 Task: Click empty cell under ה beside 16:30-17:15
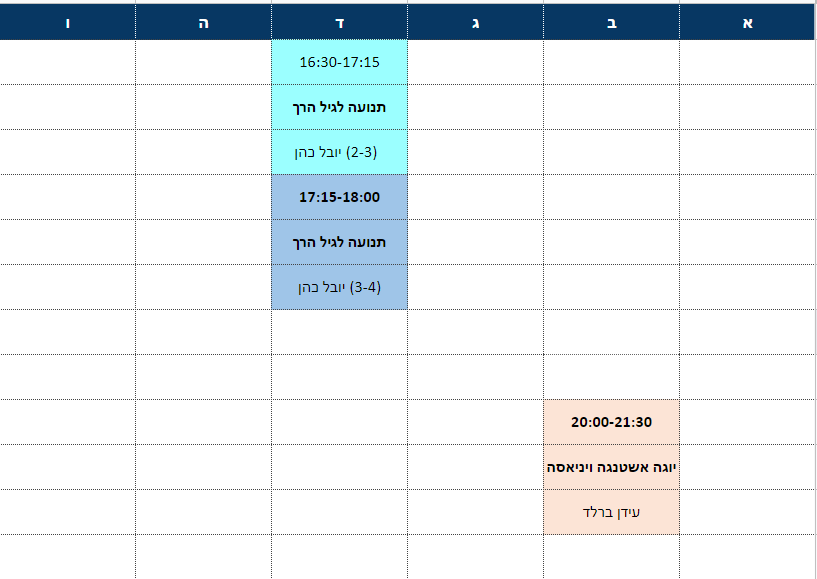[203, 62]
